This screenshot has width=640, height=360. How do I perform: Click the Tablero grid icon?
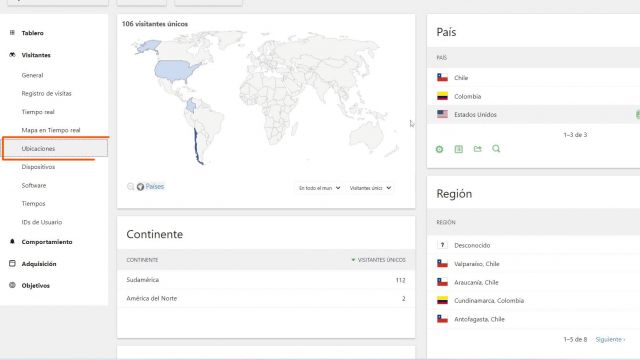[12, 33]
